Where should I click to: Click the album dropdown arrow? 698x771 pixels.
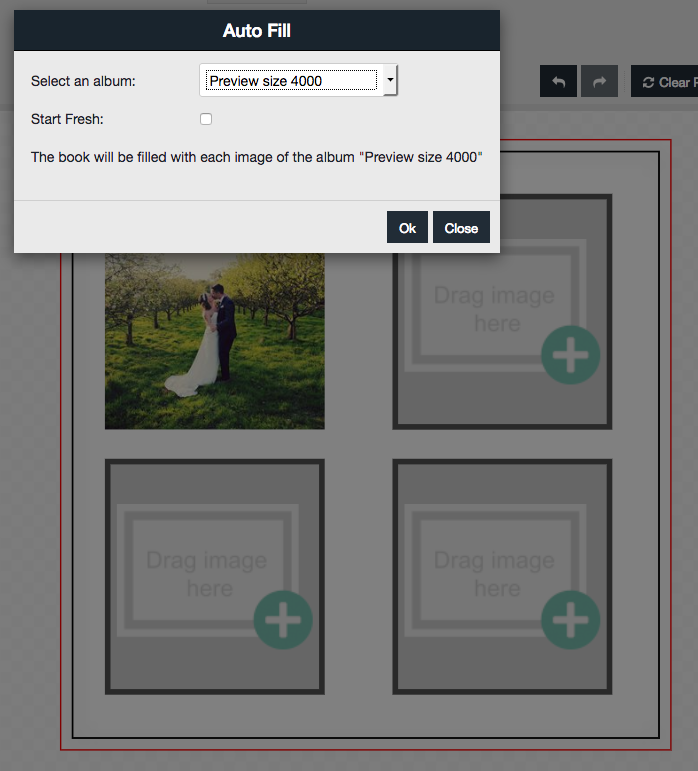(x=390, y=81)
